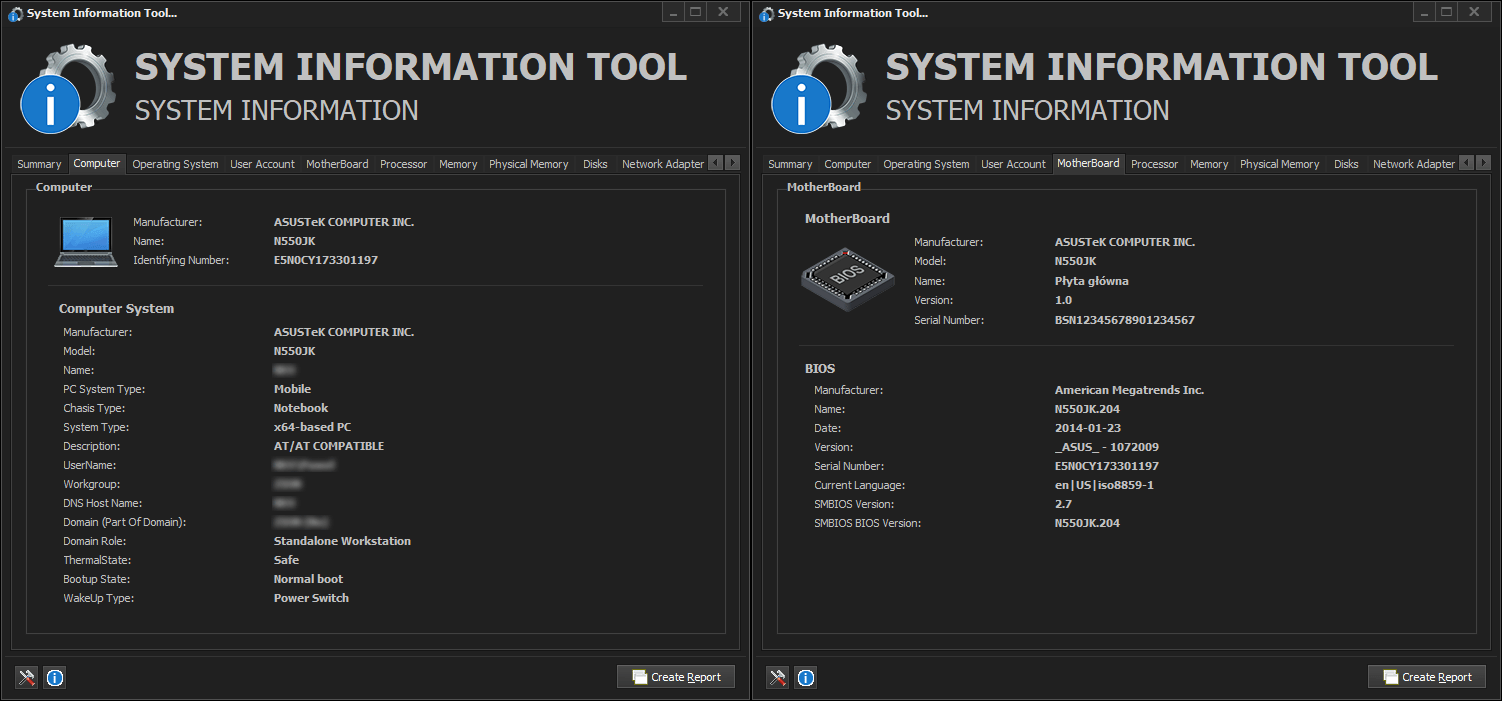Screen dimensions: 1502x701
Task: Open Network Adapter tab in right window
Action: 1413,164
